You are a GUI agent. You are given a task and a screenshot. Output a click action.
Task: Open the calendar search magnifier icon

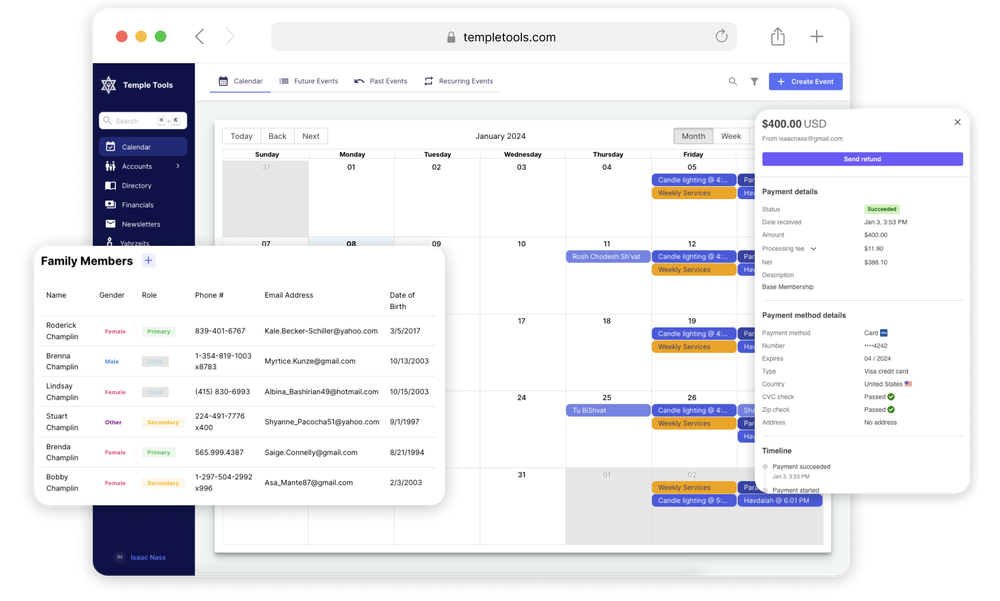[x=733, y=81]
